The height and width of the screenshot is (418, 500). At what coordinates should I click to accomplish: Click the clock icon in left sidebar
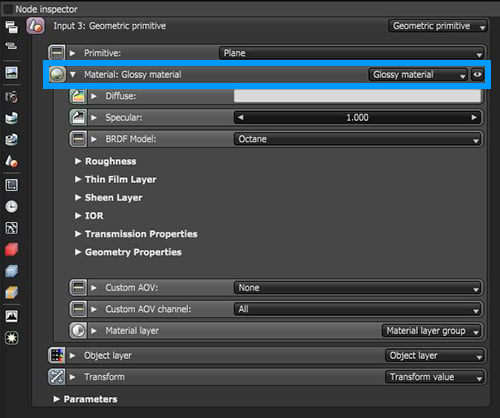click(x=12, y=206)
